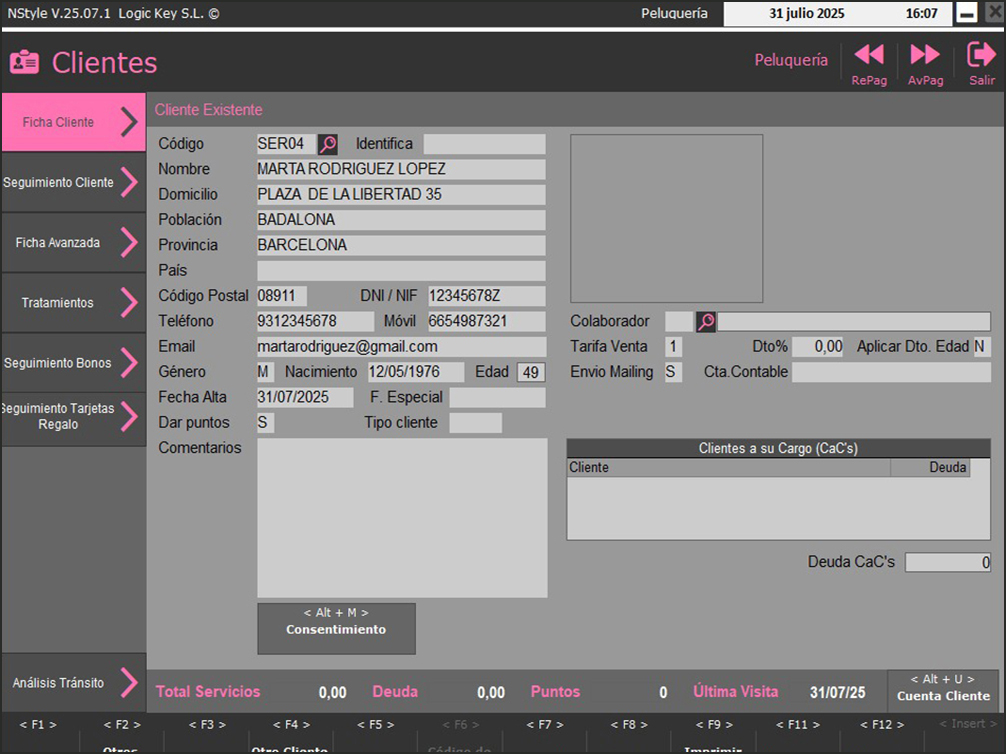Click the Clientes ID card icon
Screen dimensions: 1006x754
pos(24,62)
